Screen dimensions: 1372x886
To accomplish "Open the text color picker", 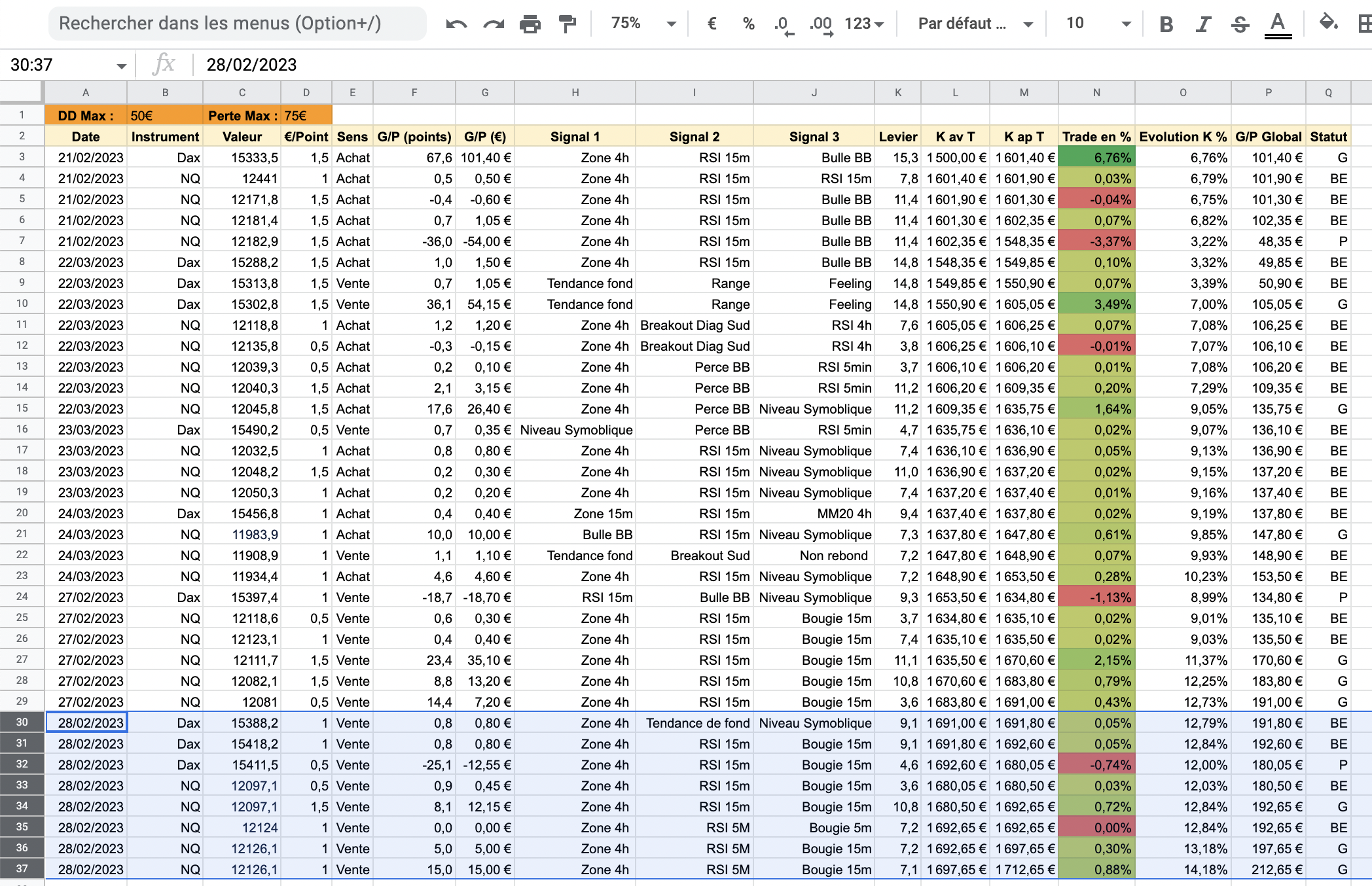I will pos(1278,24).
